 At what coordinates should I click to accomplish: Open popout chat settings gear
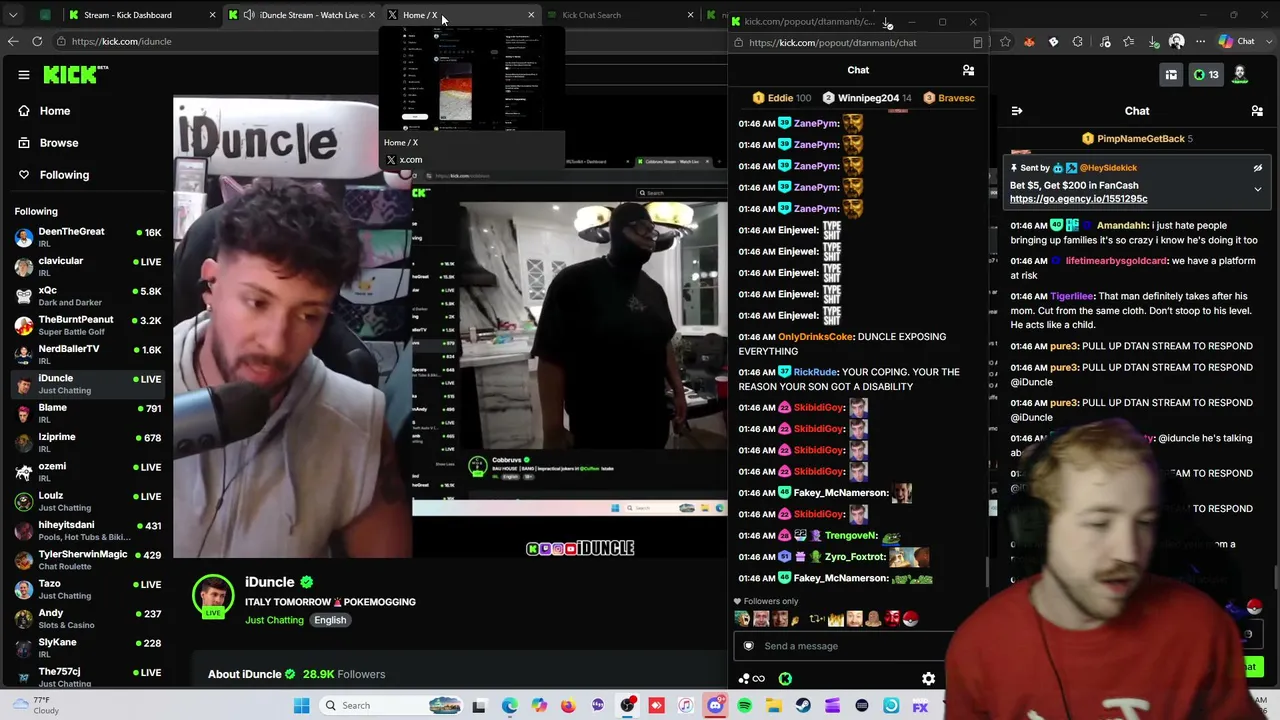tap(928, 679)
